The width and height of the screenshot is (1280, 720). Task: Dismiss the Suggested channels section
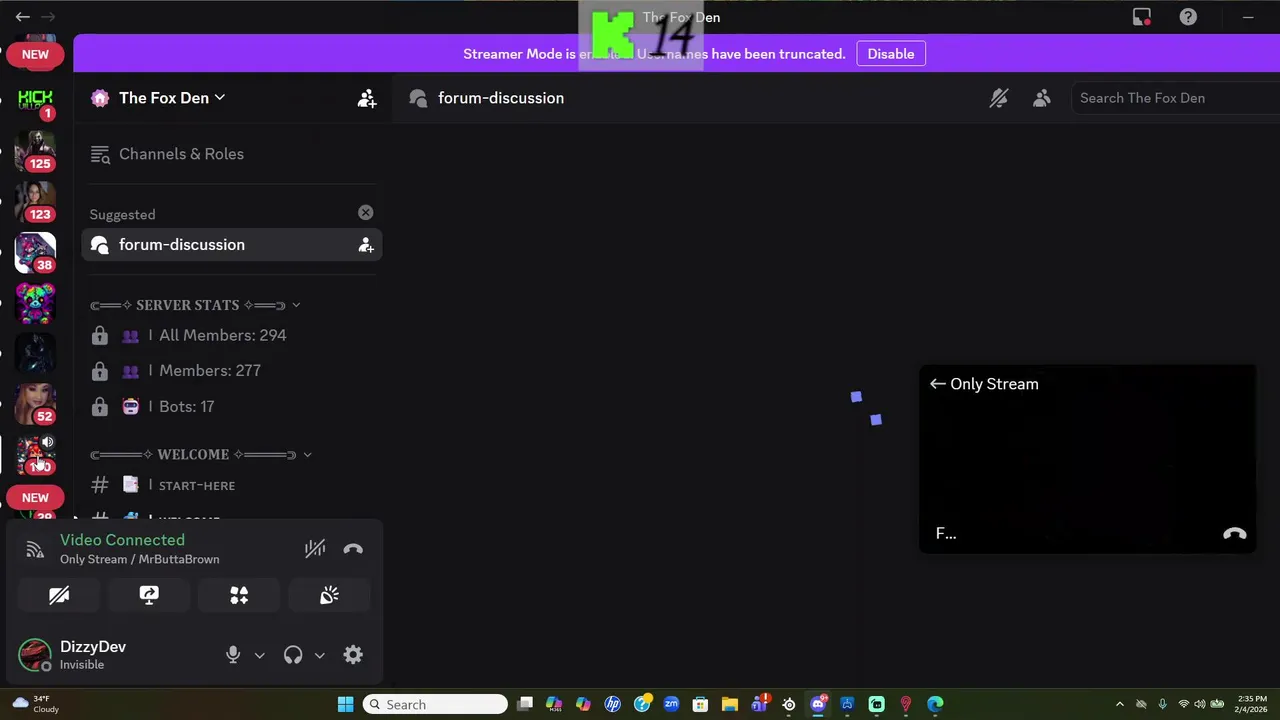[366, 213]
